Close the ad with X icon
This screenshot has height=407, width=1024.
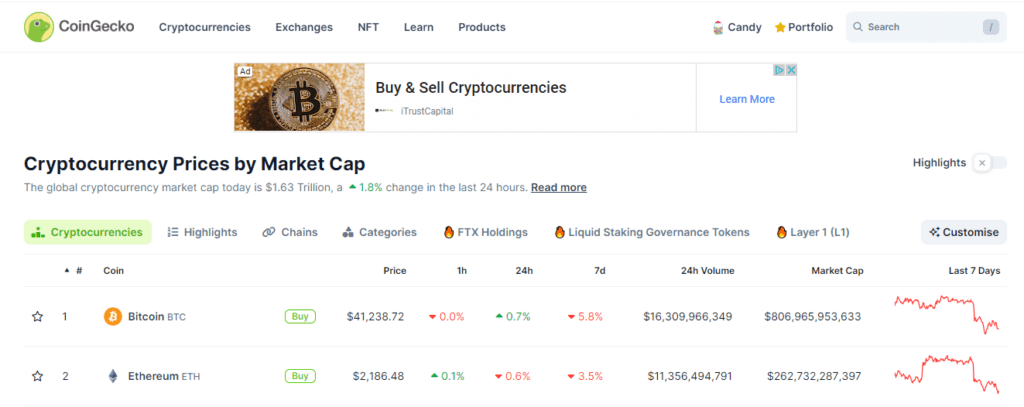pyautogui.click(x=790, y=70)
